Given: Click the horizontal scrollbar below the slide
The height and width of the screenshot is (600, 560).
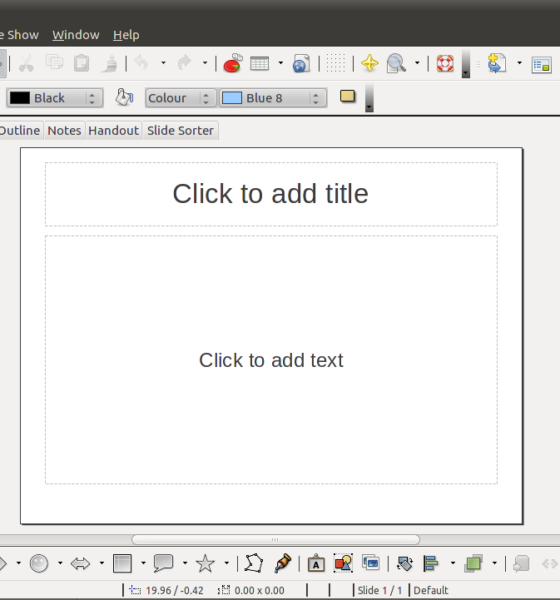Looking at the screenshot, I should coord(276,540).
